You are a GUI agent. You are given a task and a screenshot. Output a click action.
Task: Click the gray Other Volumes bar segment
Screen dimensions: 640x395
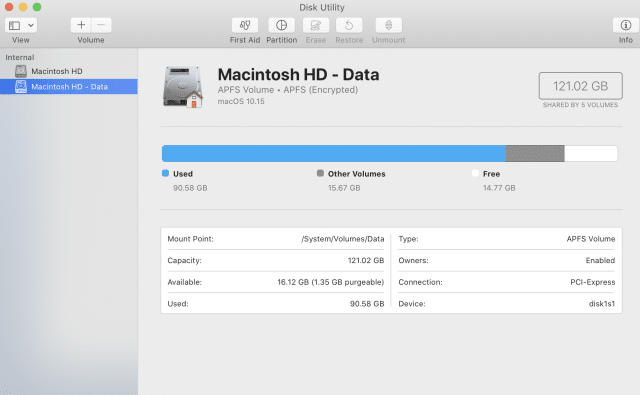[535, 154]
